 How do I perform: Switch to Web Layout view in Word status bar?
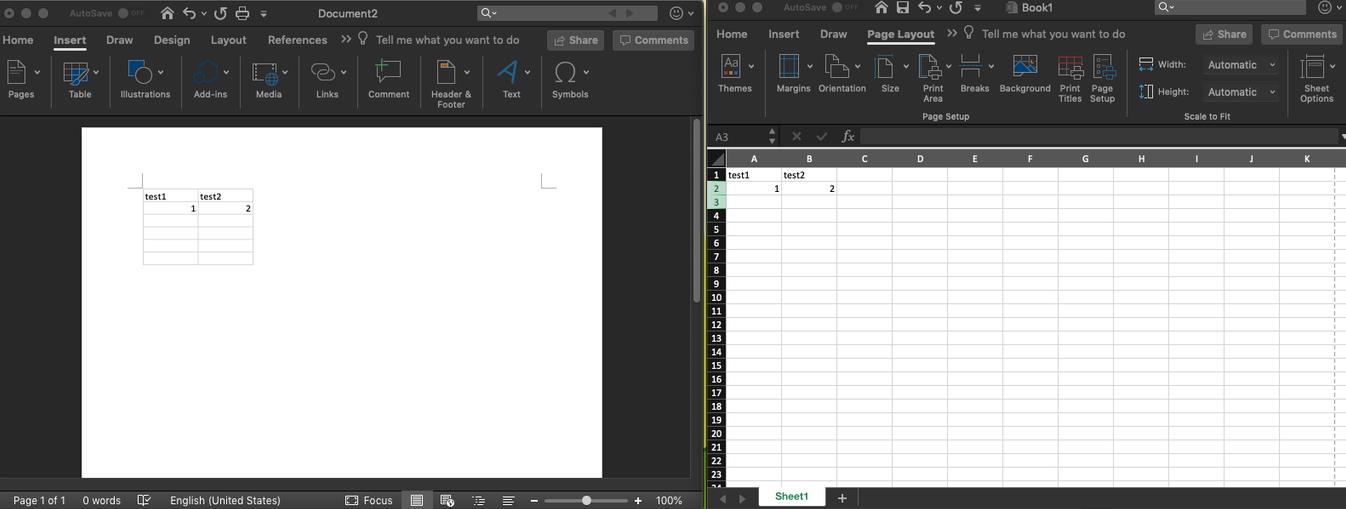coord(447,500)
